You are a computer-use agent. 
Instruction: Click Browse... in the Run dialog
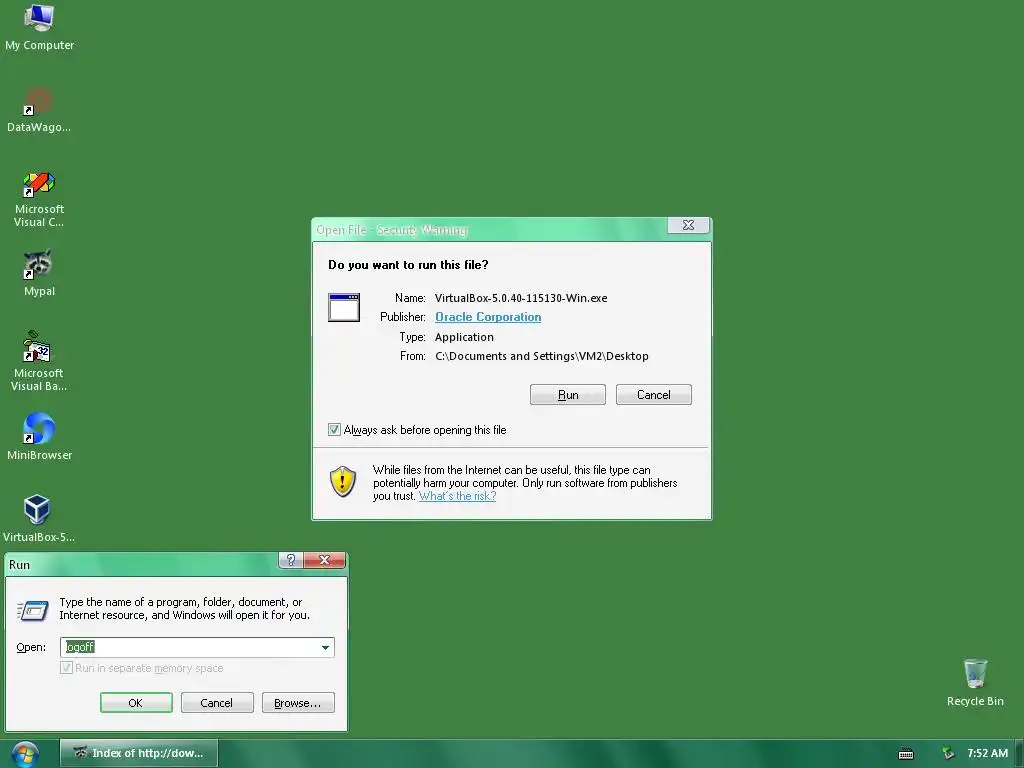coord(298,703)
